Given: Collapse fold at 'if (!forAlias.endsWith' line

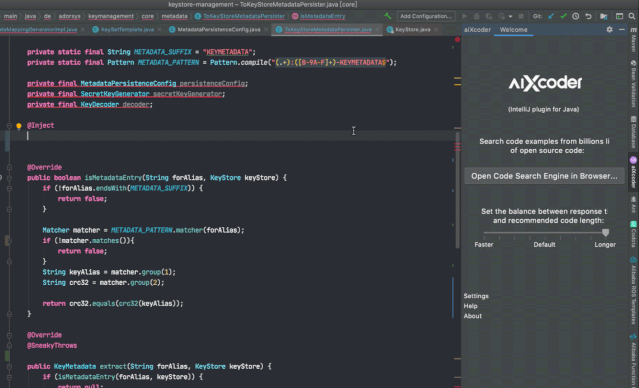Looking at the screenshot, I should (9, 188).
